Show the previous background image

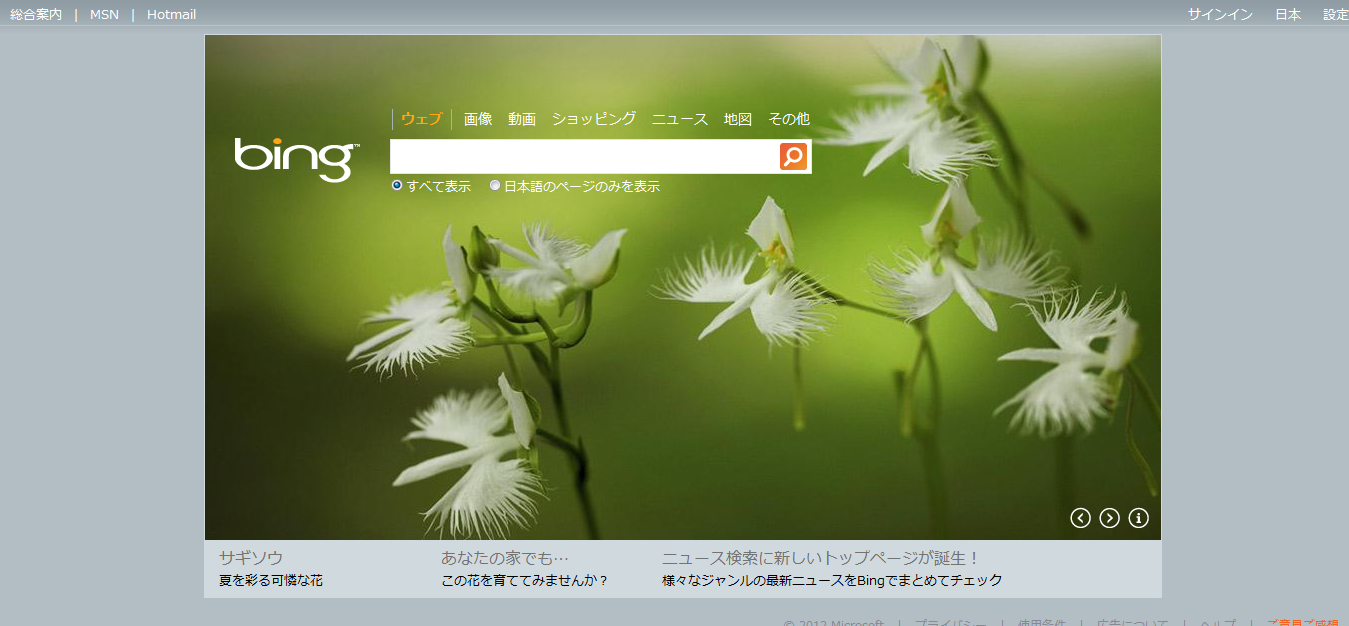pyautogui.click(x=1080, y=518)
